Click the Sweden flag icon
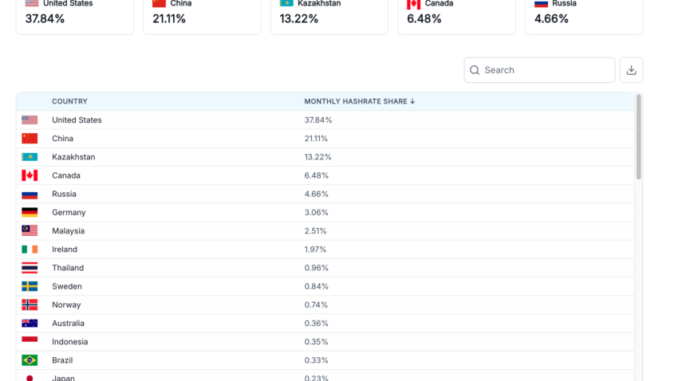Image resolution: width=678 pixels, height=381 pixels. tap(29, 286)
